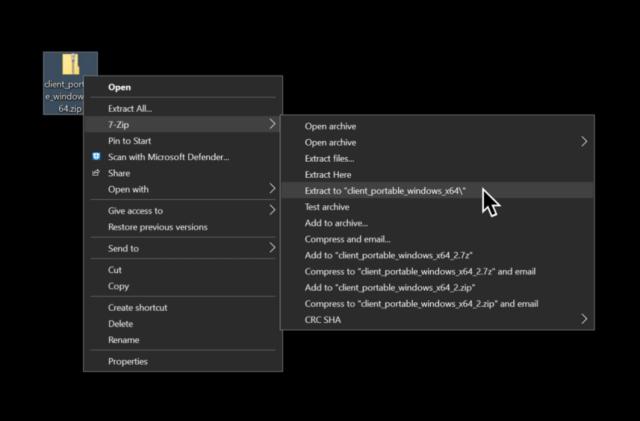
Task: Select the client_portable zip file on desktop
Action: [69, 82]
